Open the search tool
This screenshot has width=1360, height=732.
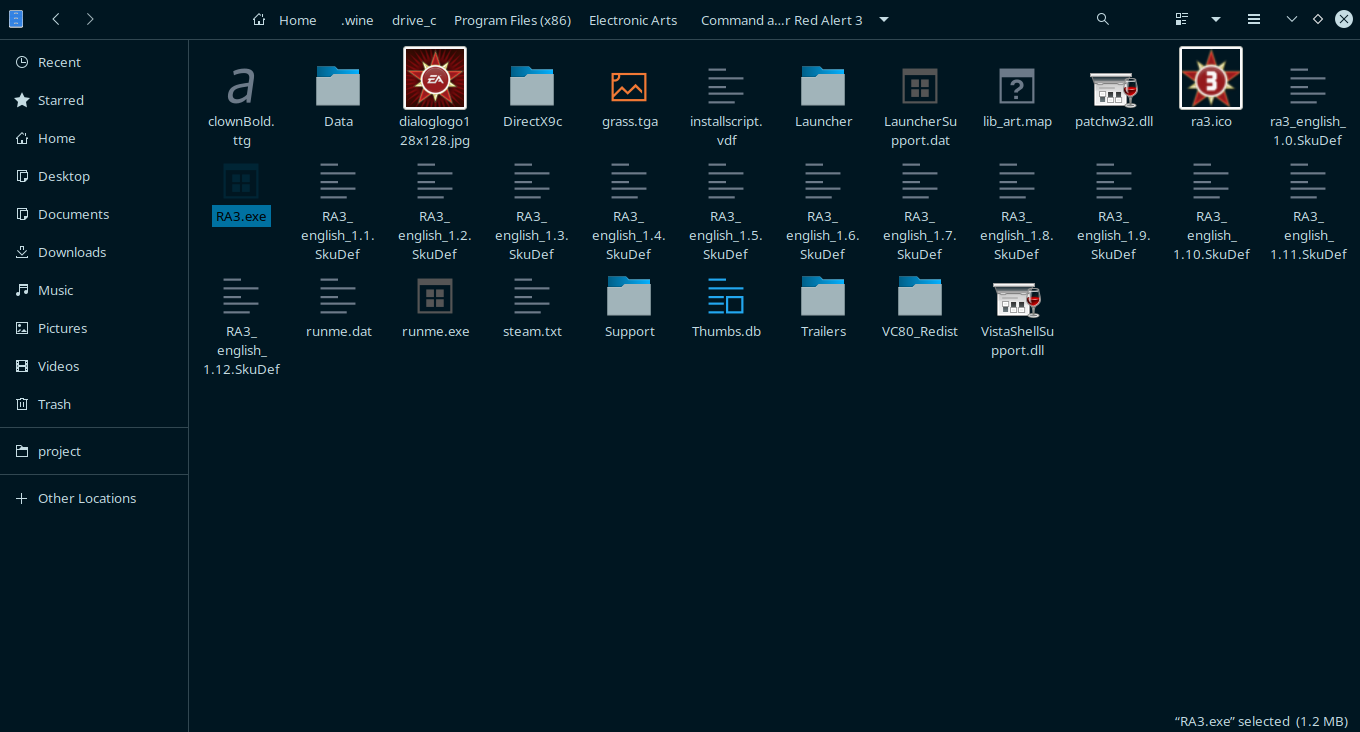1103,19
